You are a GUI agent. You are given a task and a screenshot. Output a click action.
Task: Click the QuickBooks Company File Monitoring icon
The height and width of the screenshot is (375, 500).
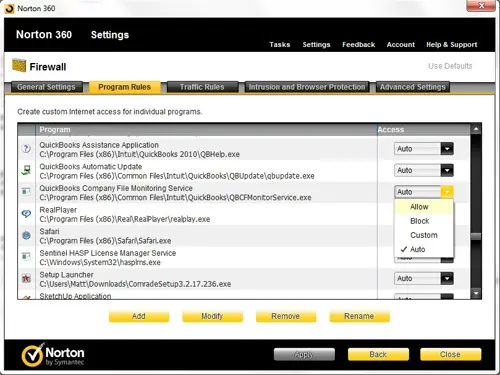[26, 192]
